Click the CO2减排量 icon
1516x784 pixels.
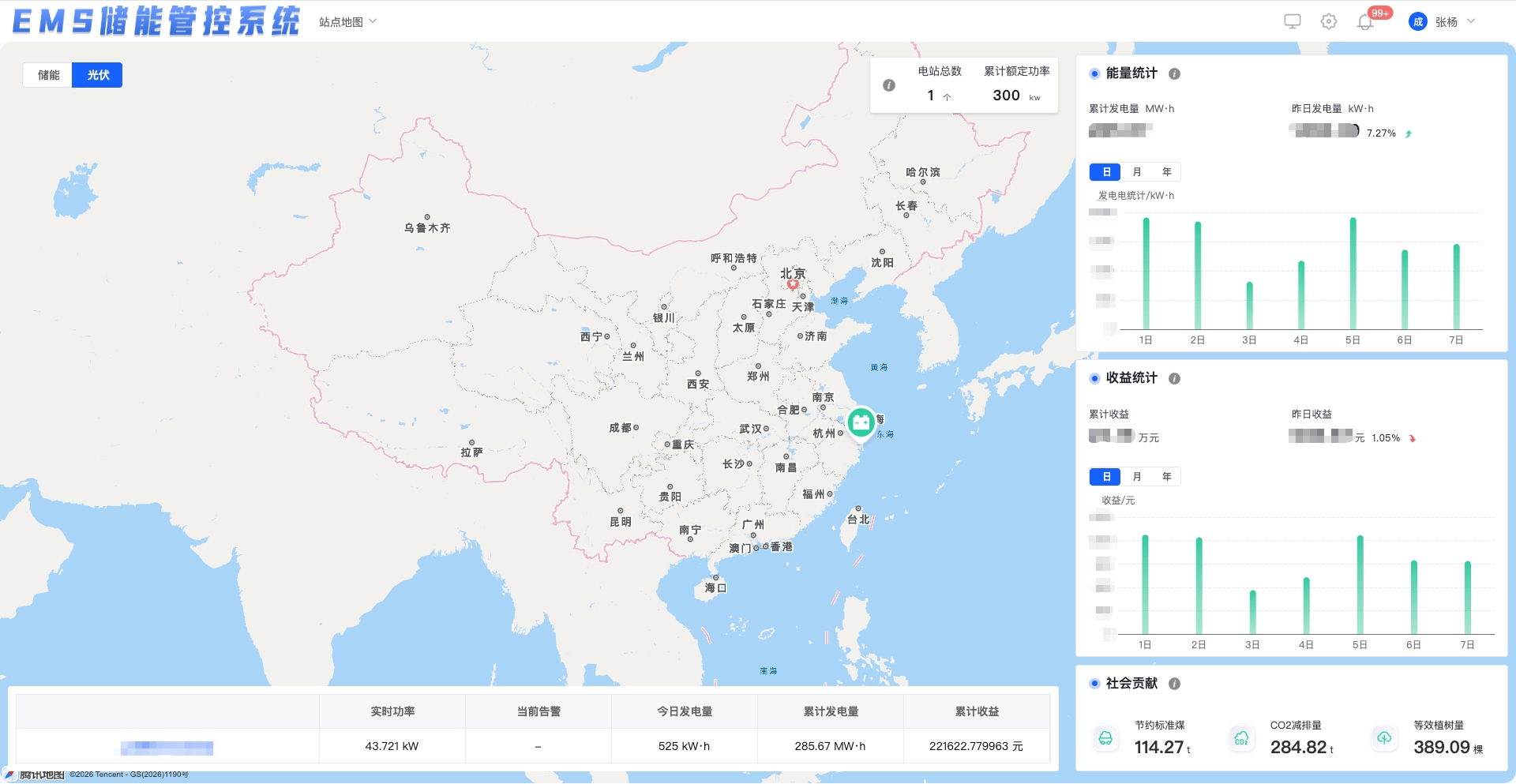[1241, 738]
